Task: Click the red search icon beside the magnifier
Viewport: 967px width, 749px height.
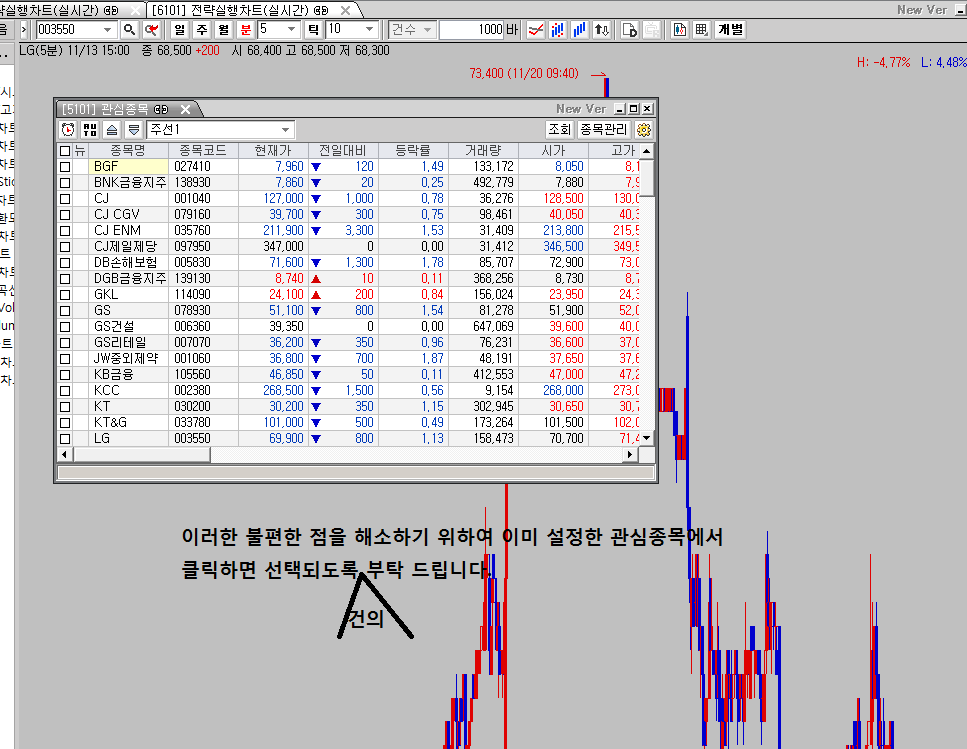Action: 150,30
